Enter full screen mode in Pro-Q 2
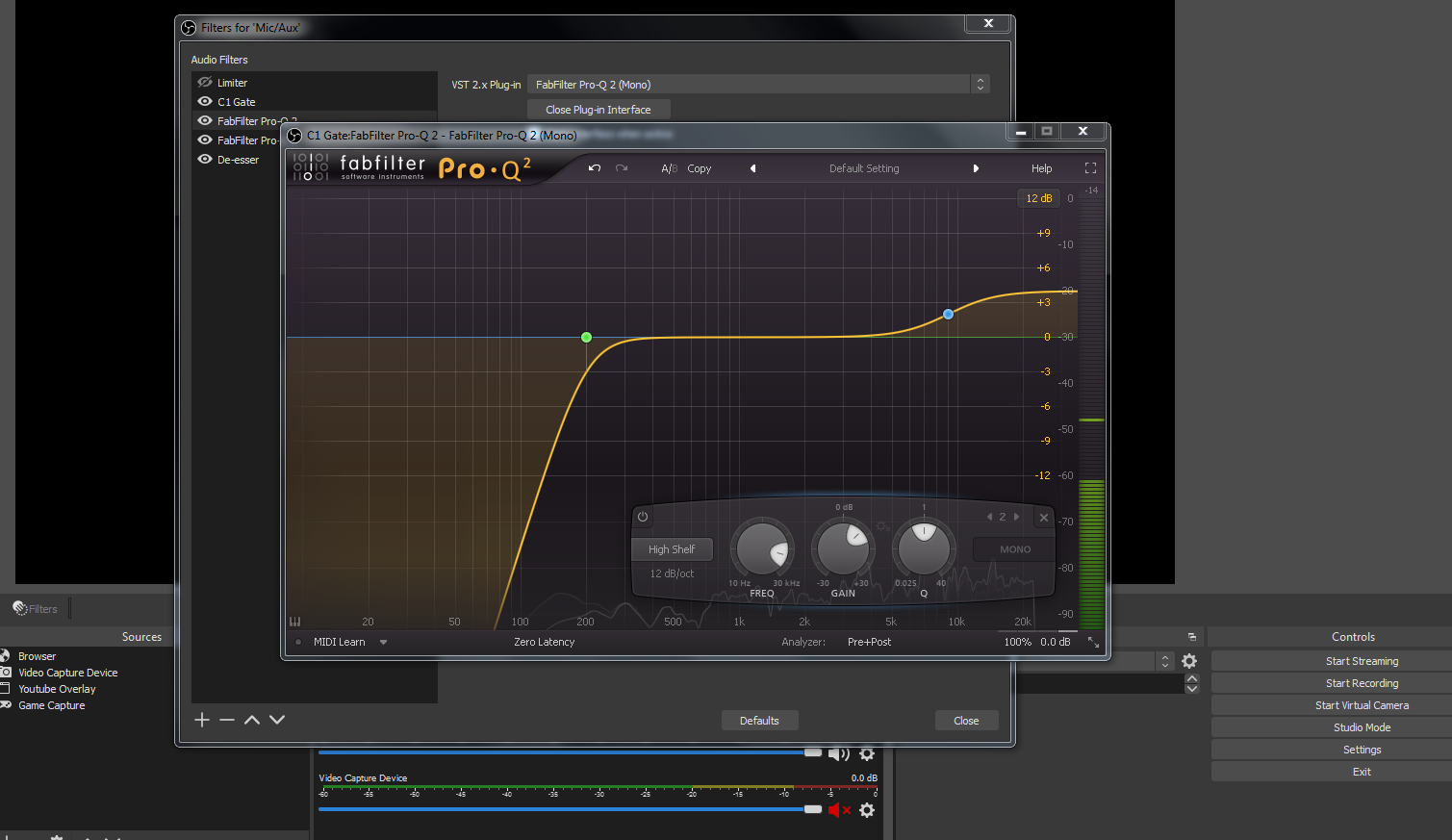The image size is (1452, 840). pos(1090,168)
